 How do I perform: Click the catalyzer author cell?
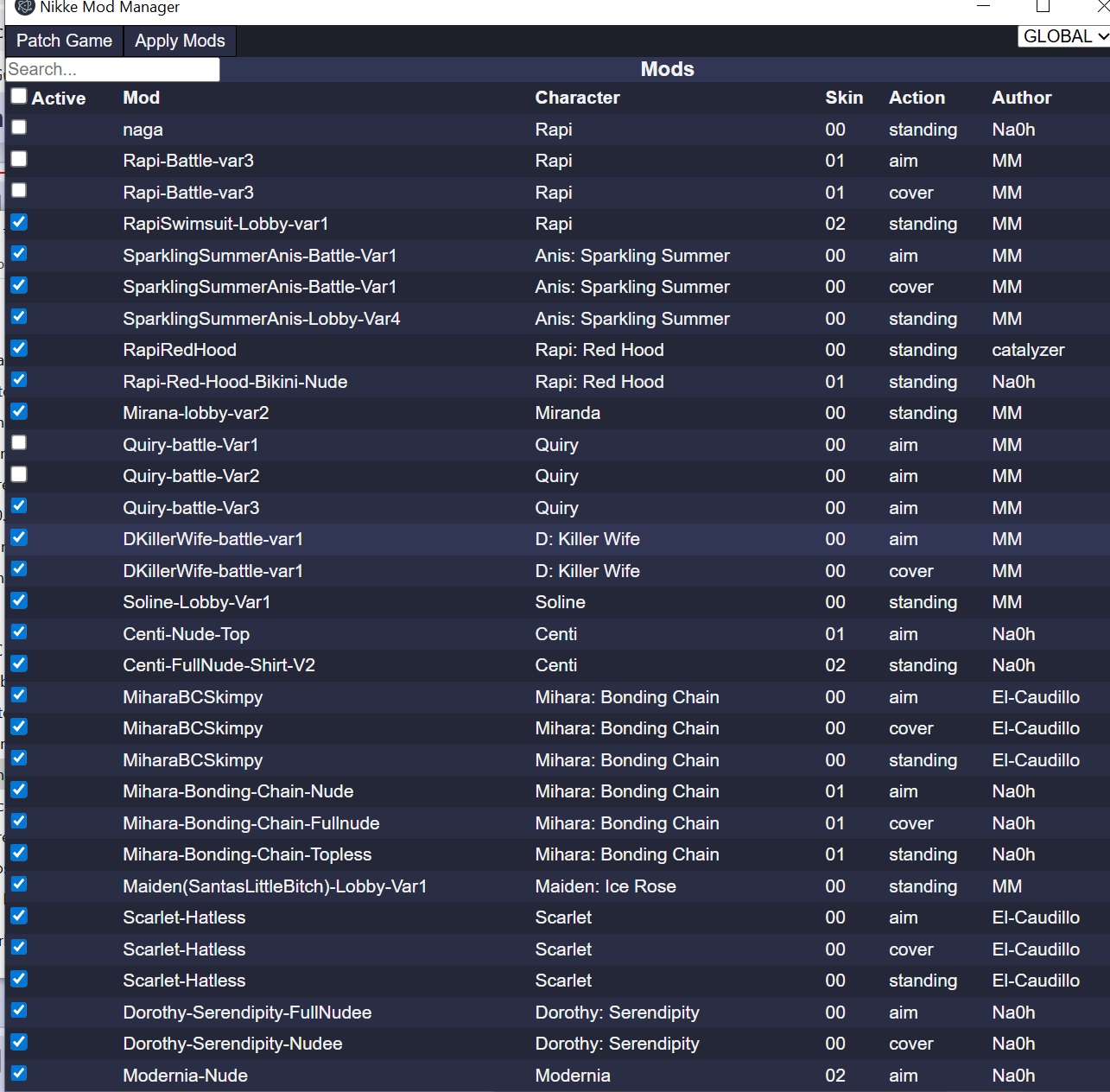coord(1028,350)
